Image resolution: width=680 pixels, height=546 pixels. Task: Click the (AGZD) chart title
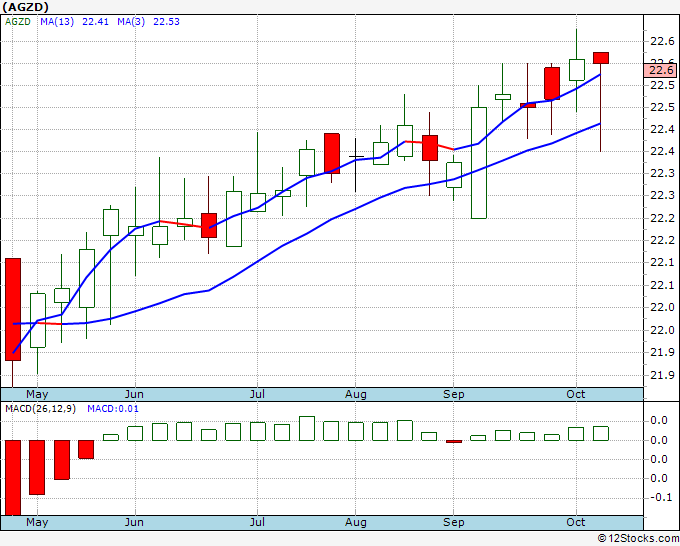coord(25,7)
